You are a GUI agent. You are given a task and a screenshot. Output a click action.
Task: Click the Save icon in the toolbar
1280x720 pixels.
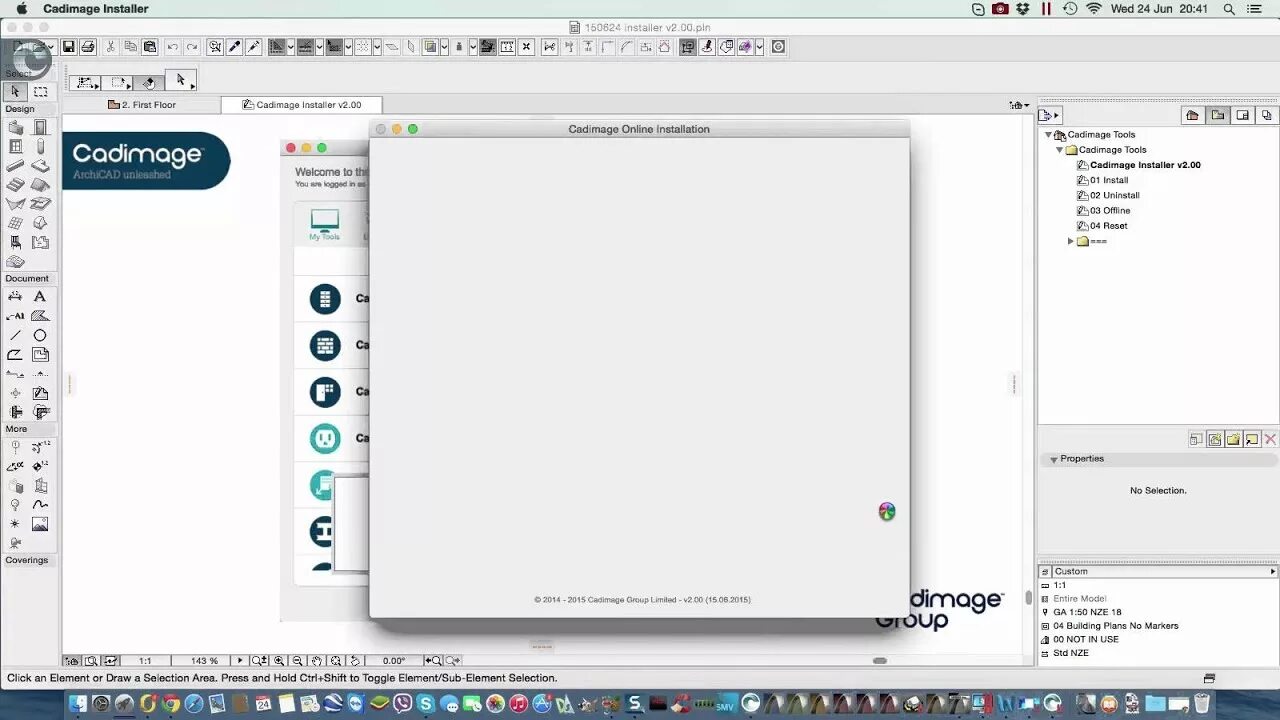click(x=69, y=47)
